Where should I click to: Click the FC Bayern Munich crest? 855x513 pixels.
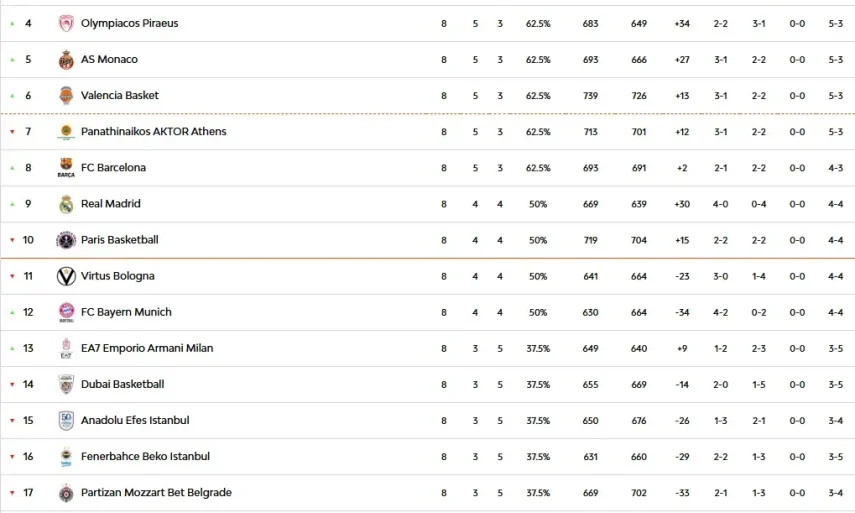coord(66,312)
